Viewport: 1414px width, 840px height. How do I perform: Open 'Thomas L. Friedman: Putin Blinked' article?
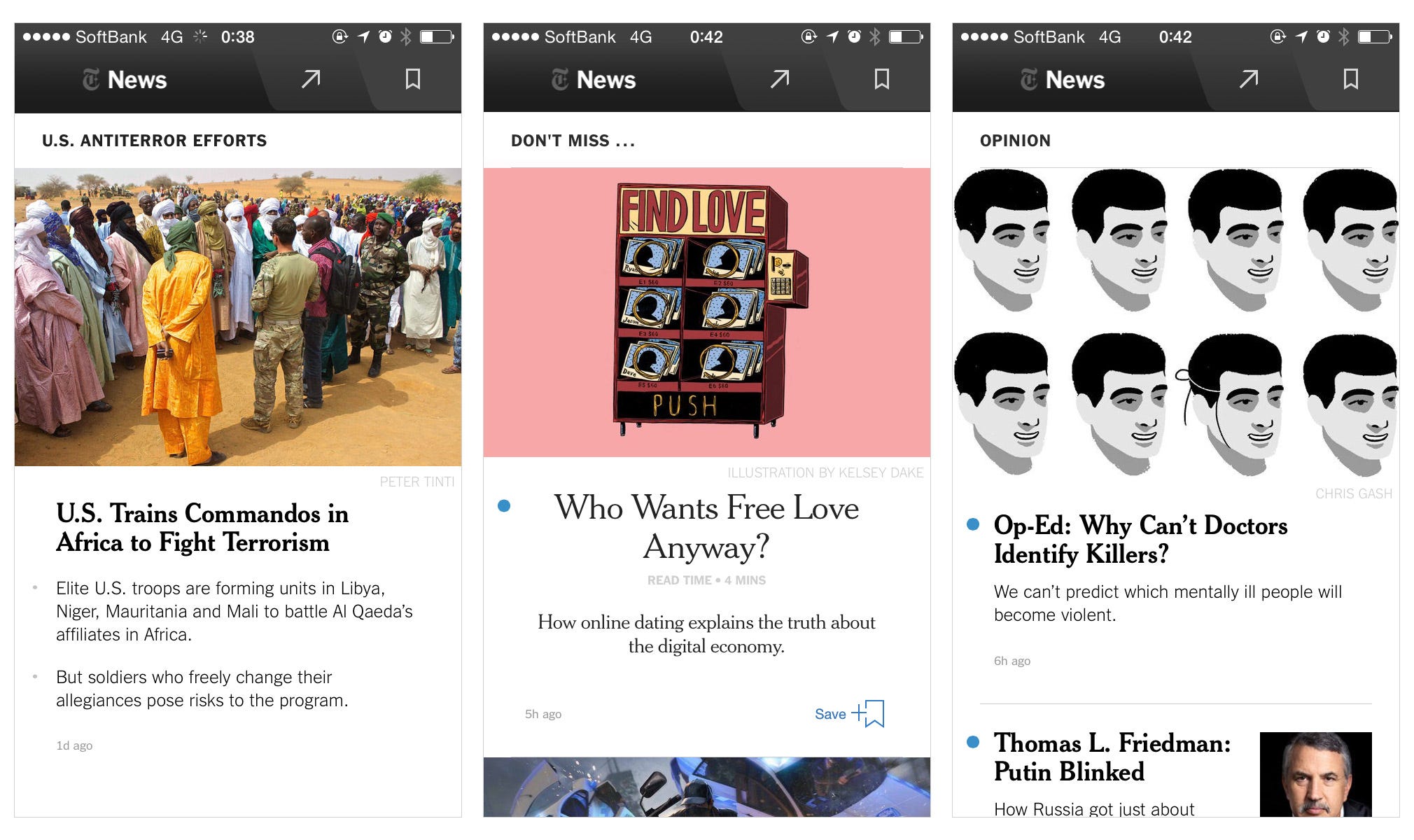[x=1112, y=757]
